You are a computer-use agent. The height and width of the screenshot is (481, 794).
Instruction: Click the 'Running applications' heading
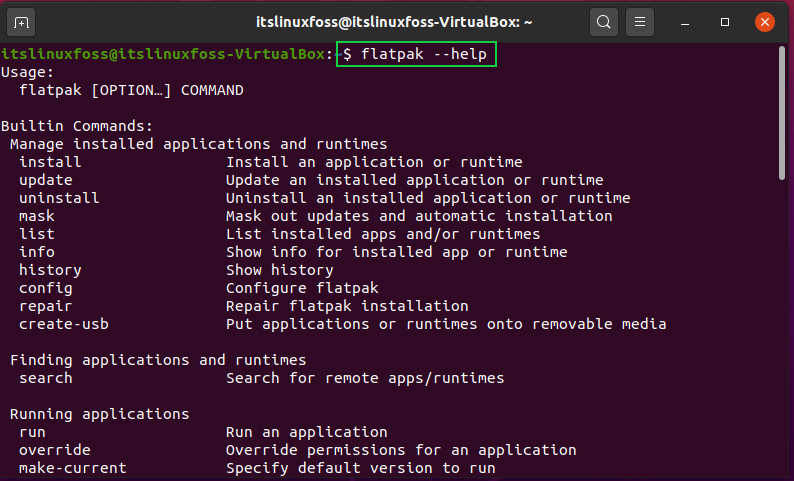coord(99,414)
